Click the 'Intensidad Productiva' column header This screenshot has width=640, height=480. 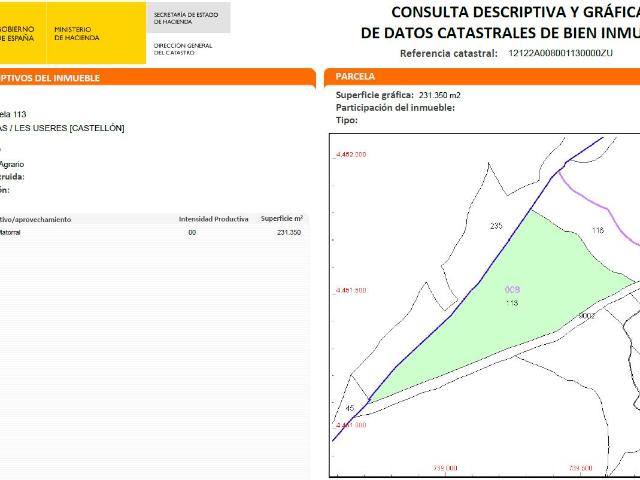[213, 219]
